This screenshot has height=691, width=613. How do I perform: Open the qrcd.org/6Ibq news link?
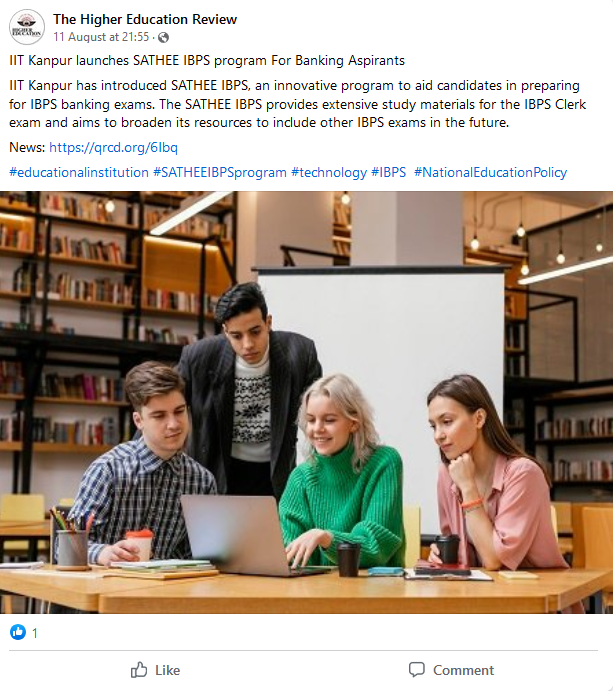tap(113, 147)
